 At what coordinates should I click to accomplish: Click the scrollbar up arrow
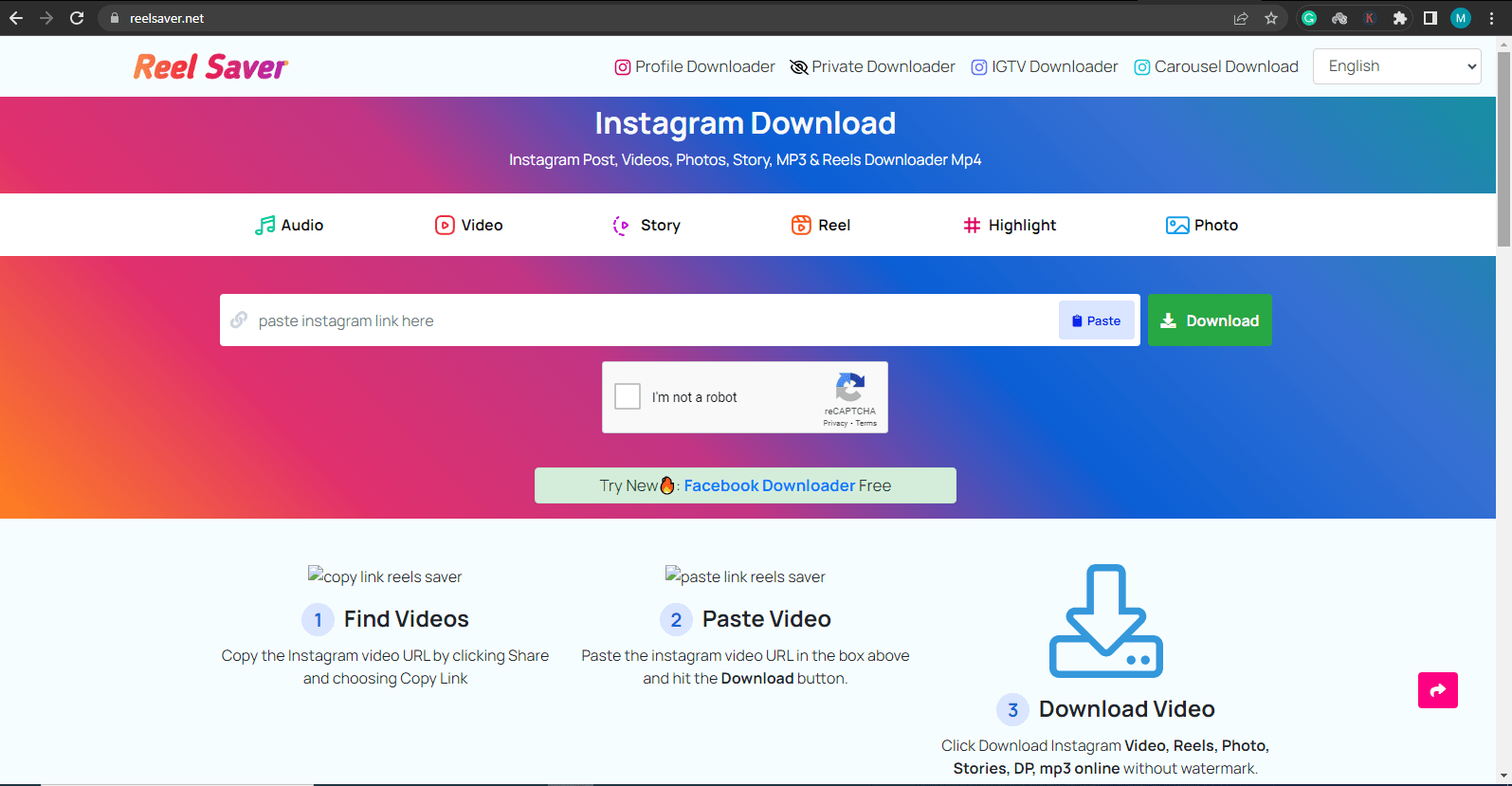tap(1503, 44)
